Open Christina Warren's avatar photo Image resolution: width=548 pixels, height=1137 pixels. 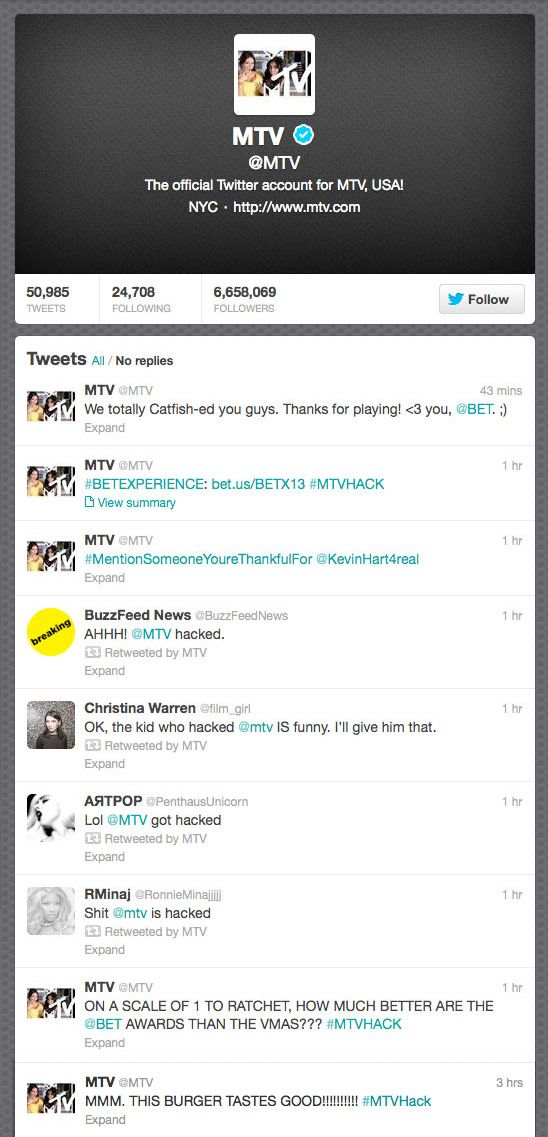51,724
